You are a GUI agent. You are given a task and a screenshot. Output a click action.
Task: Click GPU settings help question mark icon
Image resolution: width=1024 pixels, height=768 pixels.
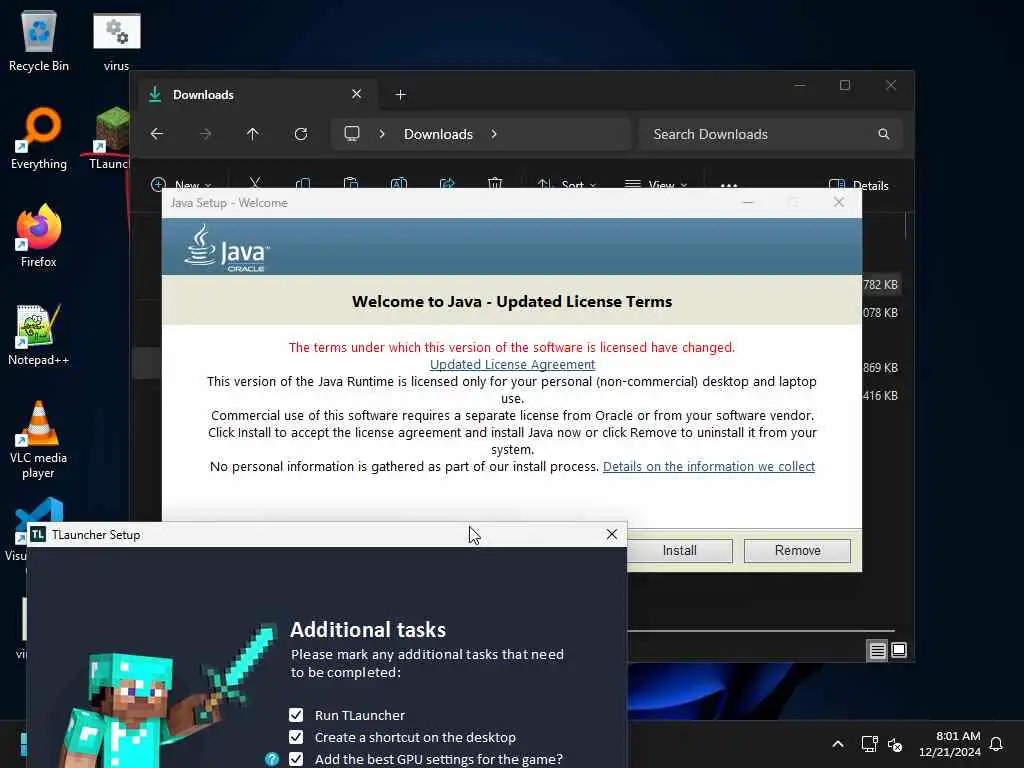272,759
